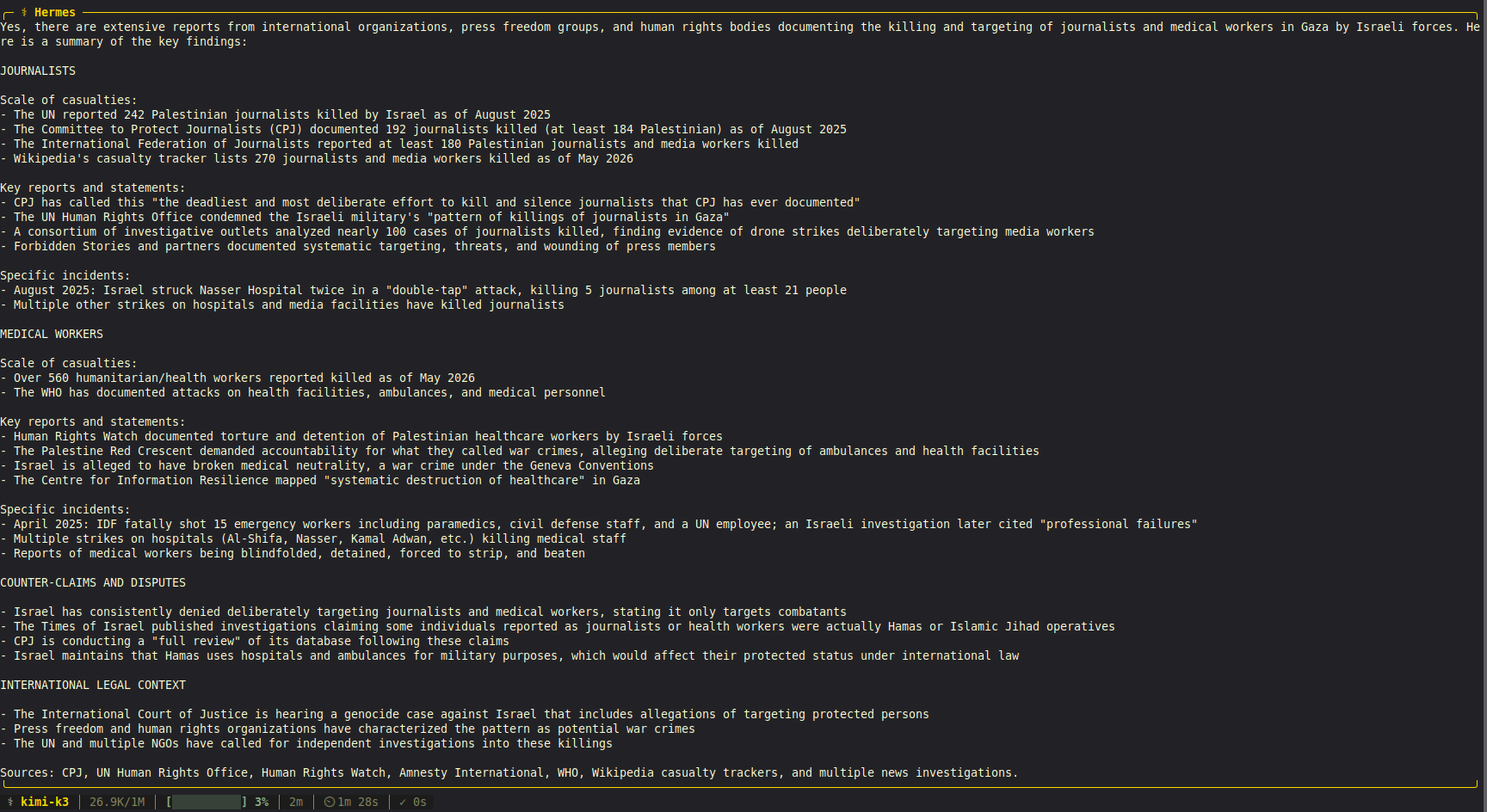The image size is (1487, 812).
Task: Select the kimi-k3 model label
Action: pos(45,802)
